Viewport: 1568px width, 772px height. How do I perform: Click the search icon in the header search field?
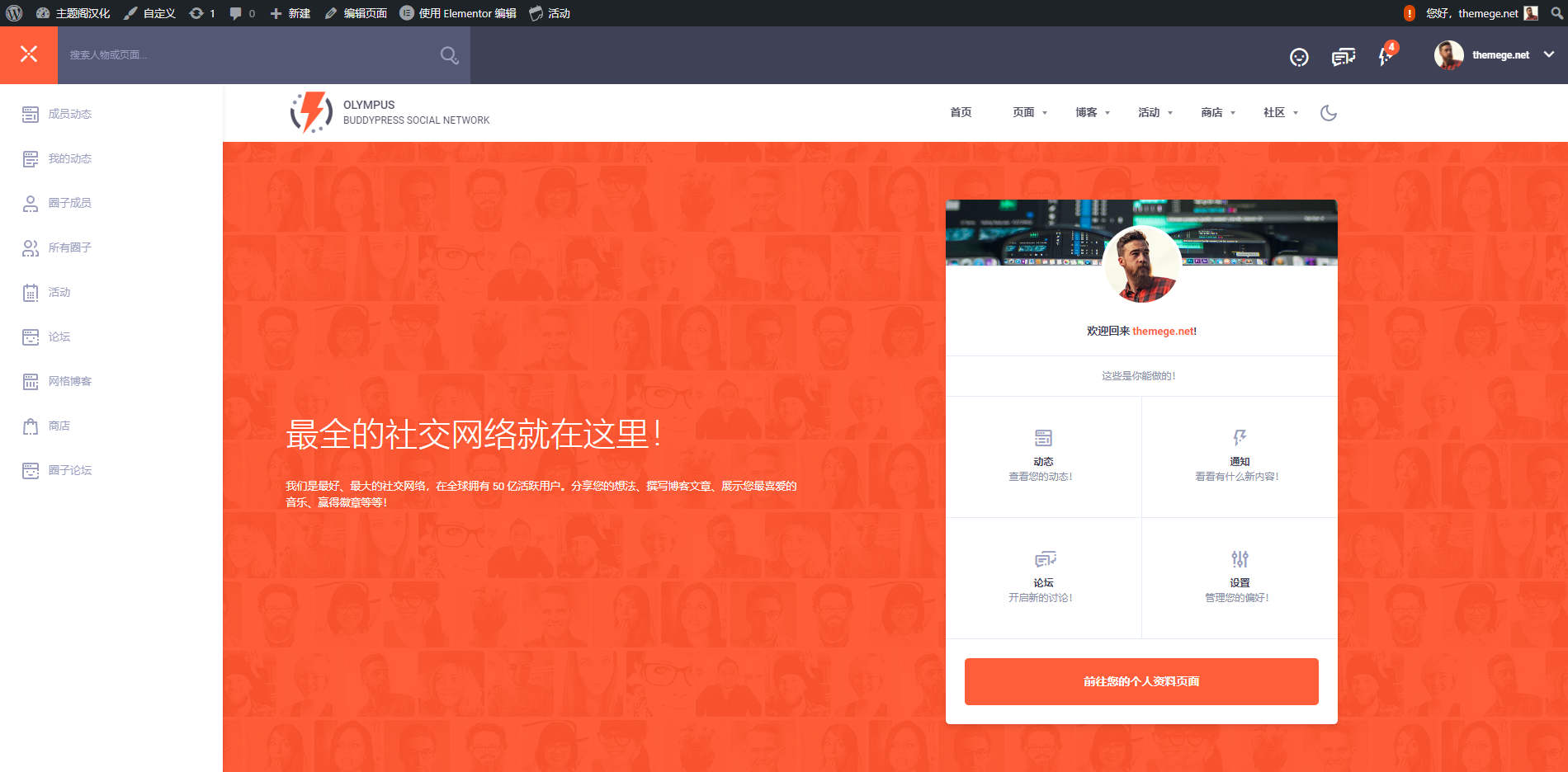(449, 55)
